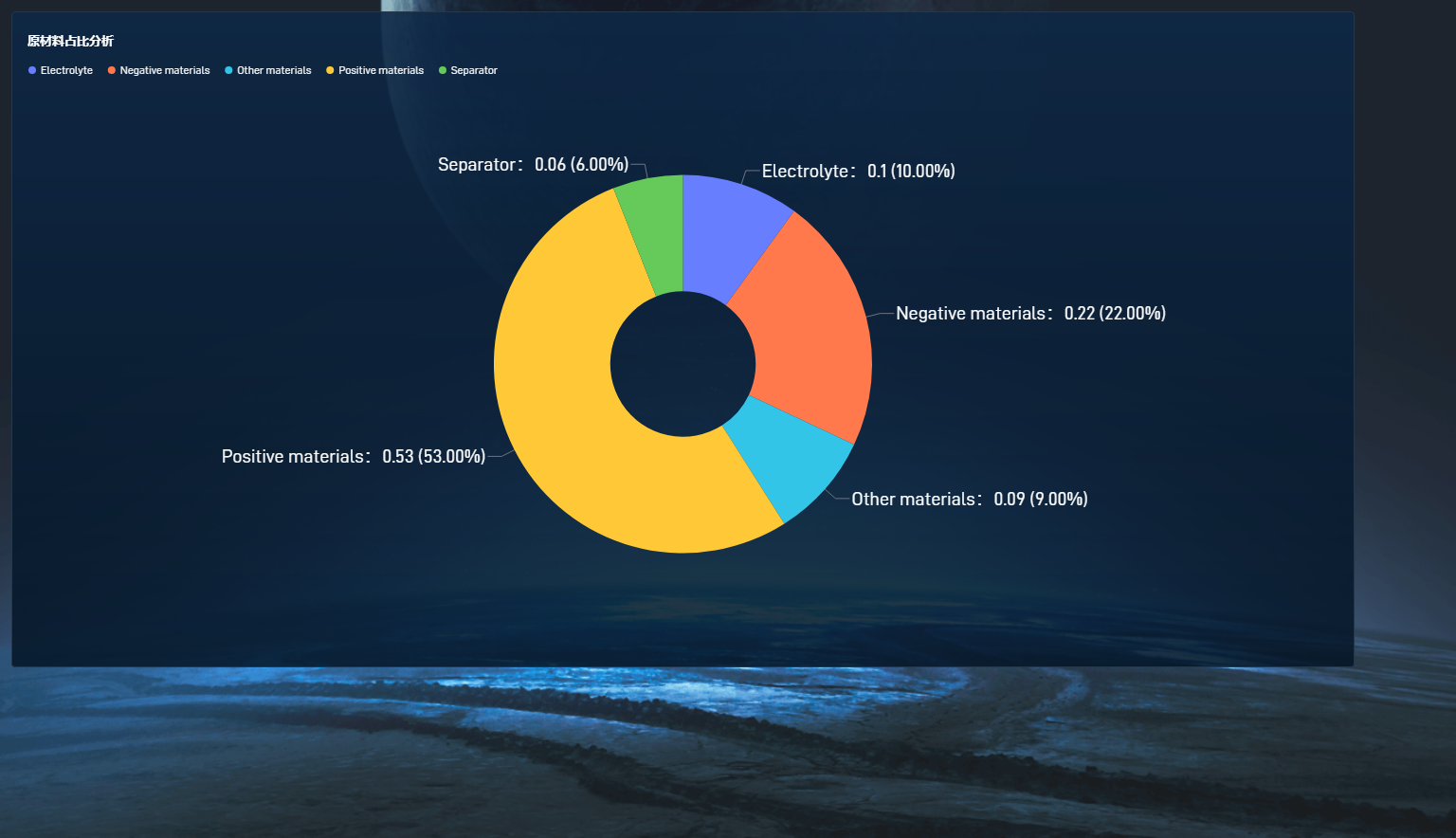Toggle the Other materials legend dot

[228, 70]
